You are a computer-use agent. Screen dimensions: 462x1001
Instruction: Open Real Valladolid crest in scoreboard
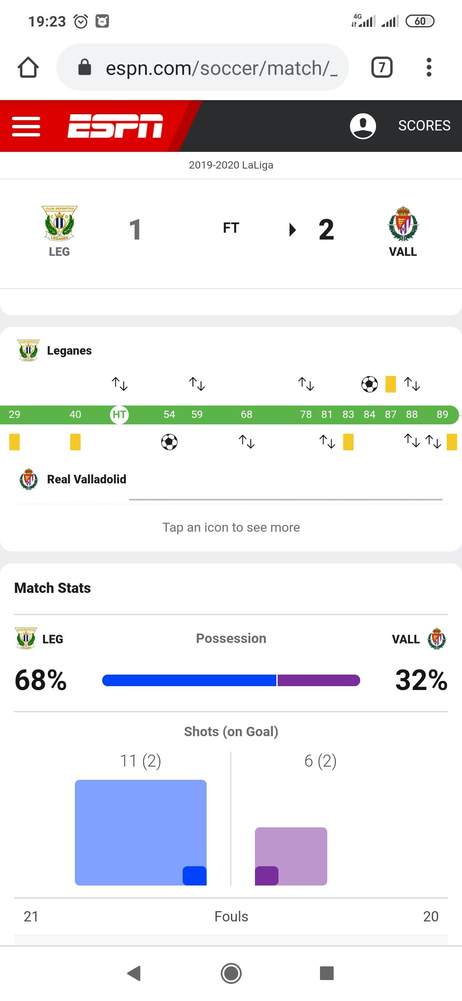coord(403,224)
